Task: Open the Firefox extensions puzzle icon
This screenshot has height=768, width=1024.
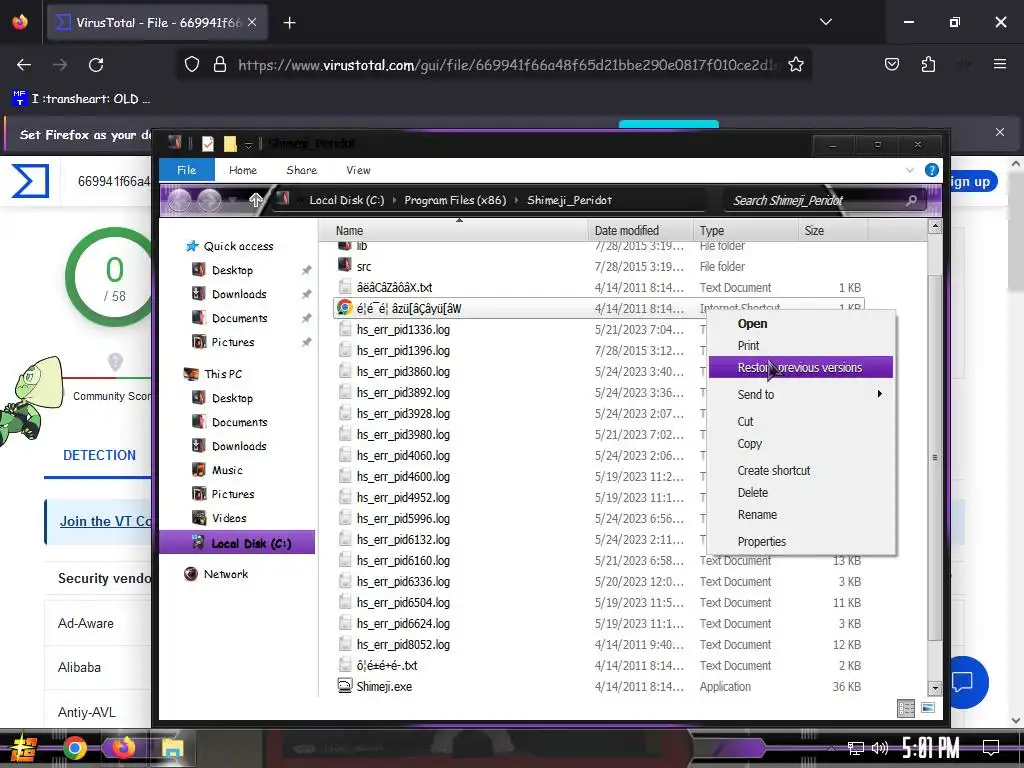Action: click(928, 65)
